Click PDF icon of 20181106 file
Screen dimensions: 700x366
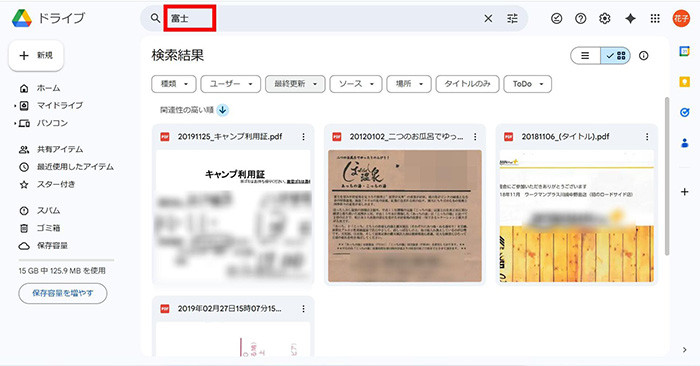click(x=508, y=137)
